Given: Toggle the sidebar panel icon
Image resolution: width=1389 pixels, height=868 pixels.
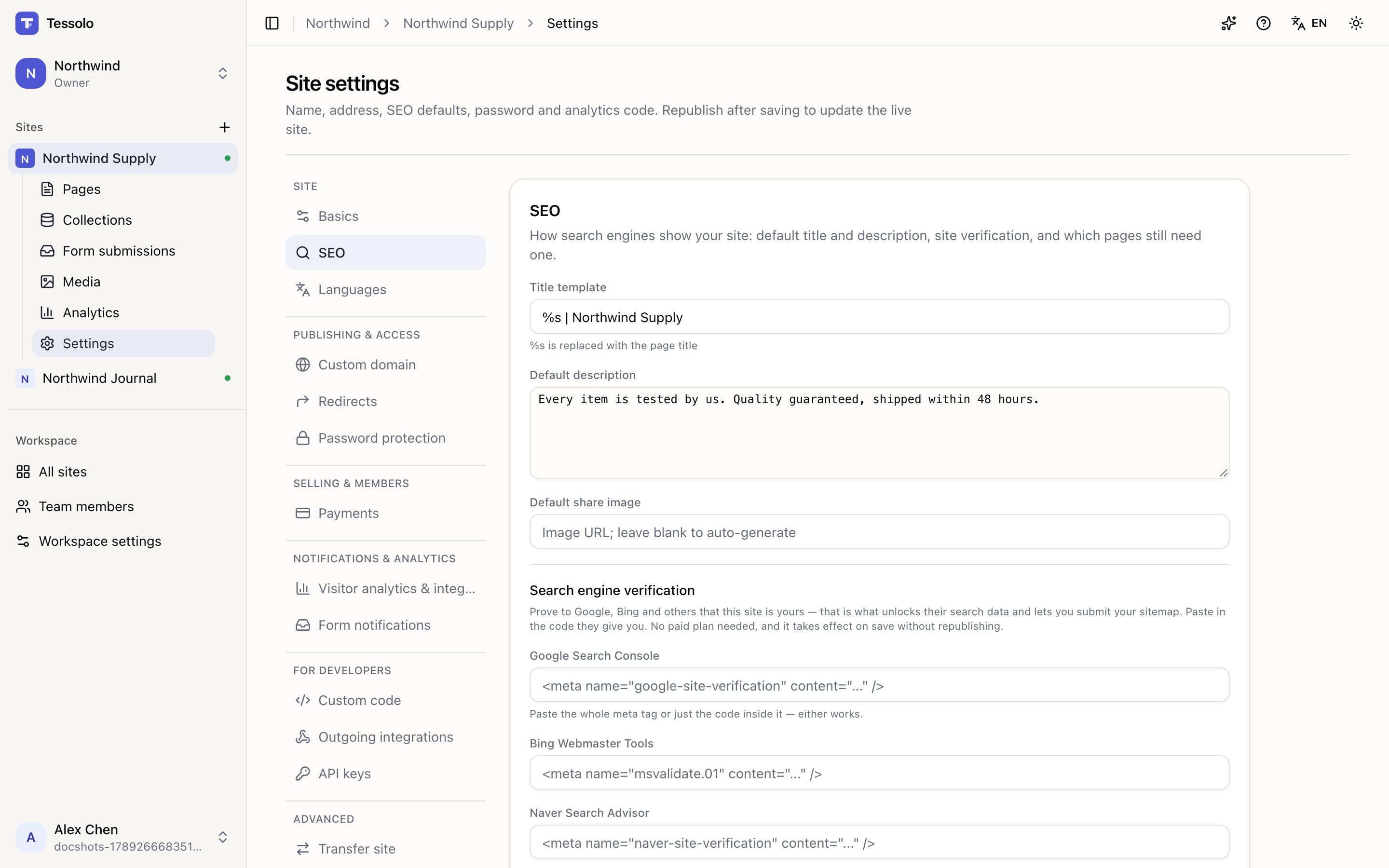Looking at the screenshot, I should click(272, 24).
